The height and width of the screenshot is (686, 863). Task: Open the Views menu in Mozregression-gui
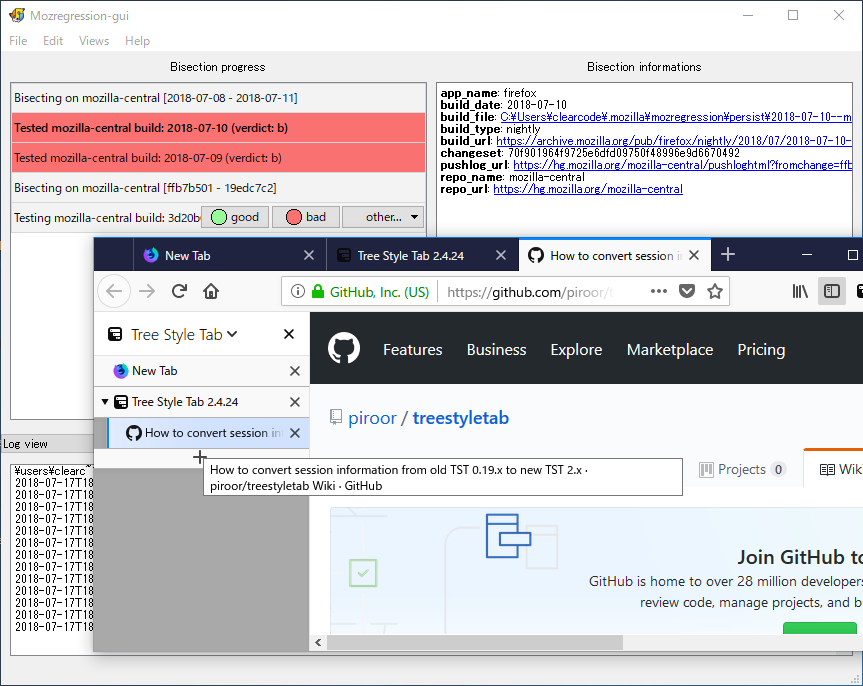tap(94, 41)
